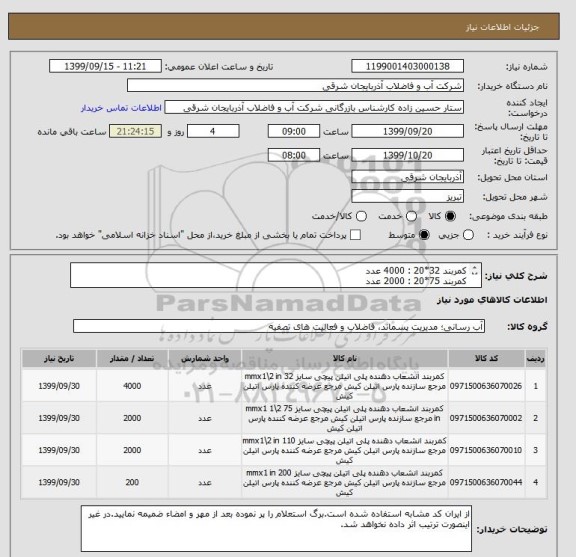The image size is (576, 557).
Task: Click the remaining days field showing 4
Action: point(213,131)
